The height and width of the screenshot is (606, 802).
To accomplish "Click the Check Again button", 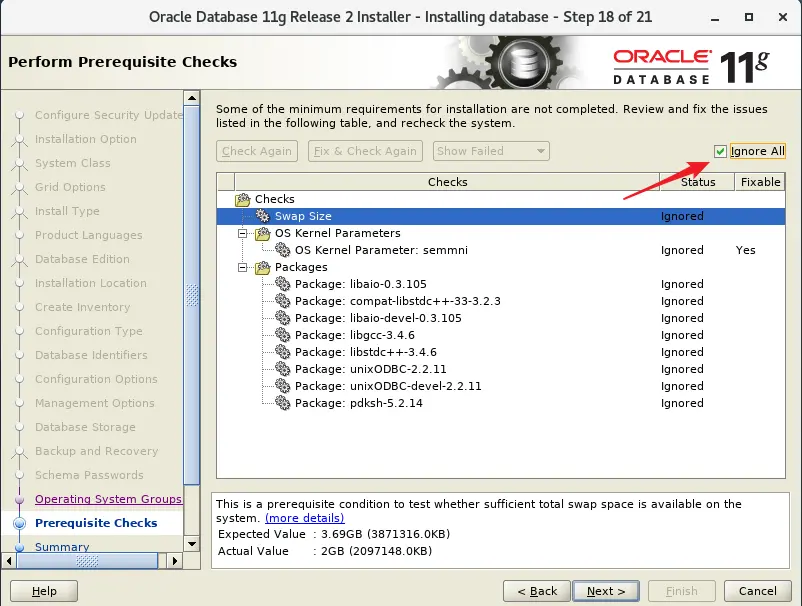I will pos(257,151).
